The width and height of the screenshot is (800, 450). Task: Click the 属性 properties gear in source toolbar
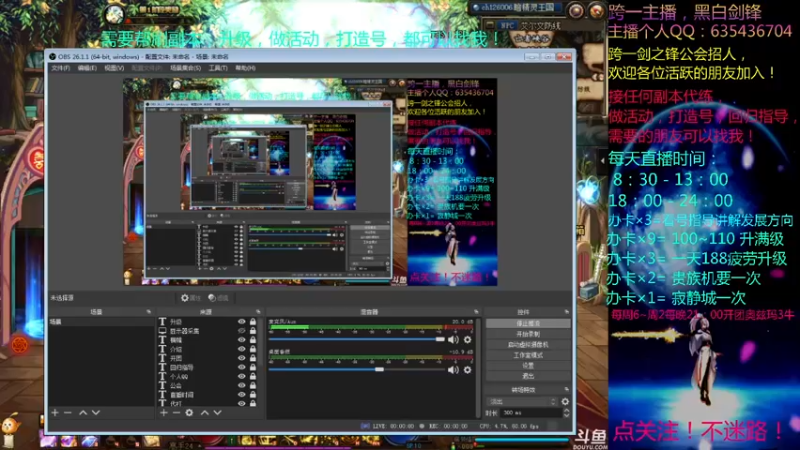tap(191, 298)
